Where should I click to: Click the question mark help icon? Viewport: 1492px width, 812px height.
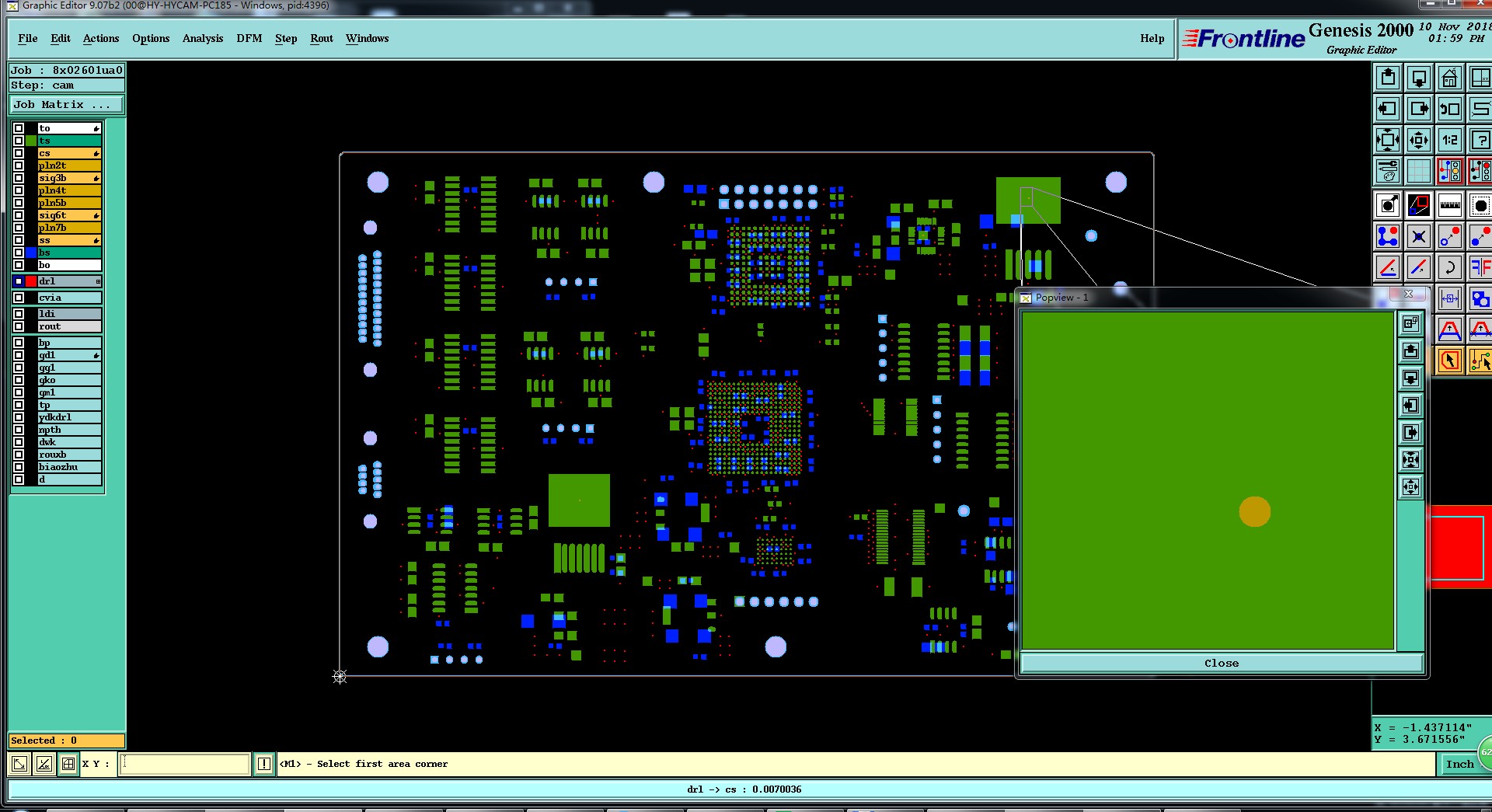pyautogui.click(x=1480, y=140)
